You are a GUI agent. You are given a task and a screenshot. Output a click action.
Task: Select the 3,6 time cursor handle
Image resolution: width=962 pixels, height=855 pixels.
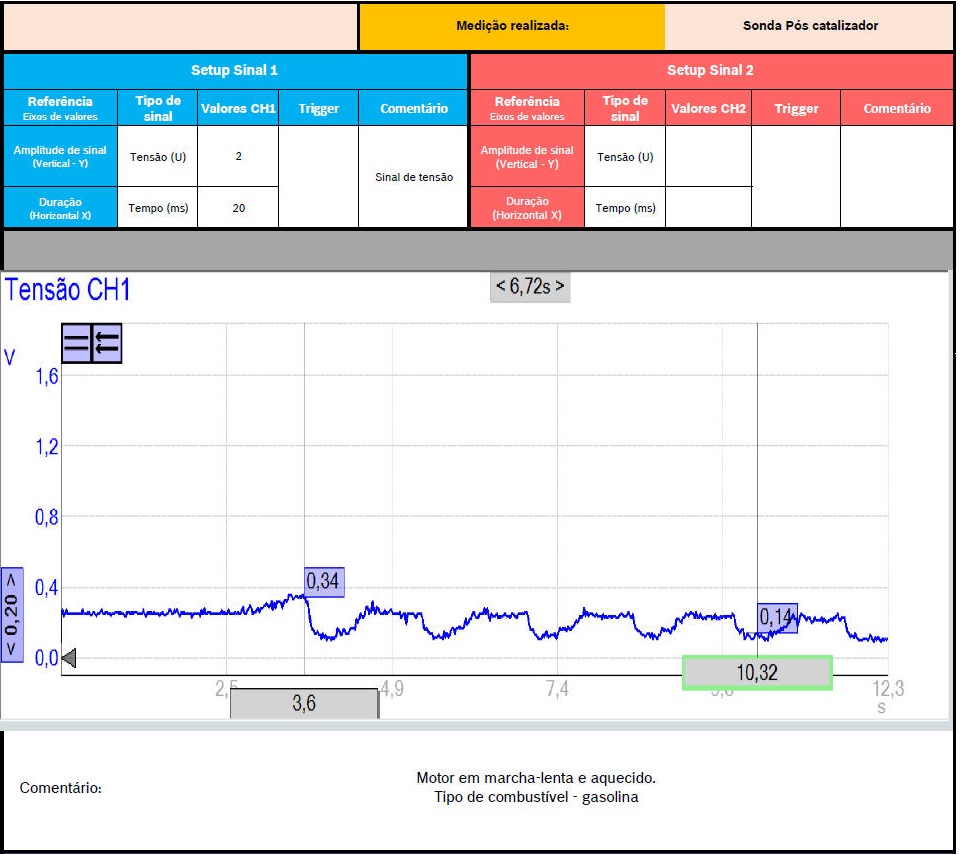[304, 704]
